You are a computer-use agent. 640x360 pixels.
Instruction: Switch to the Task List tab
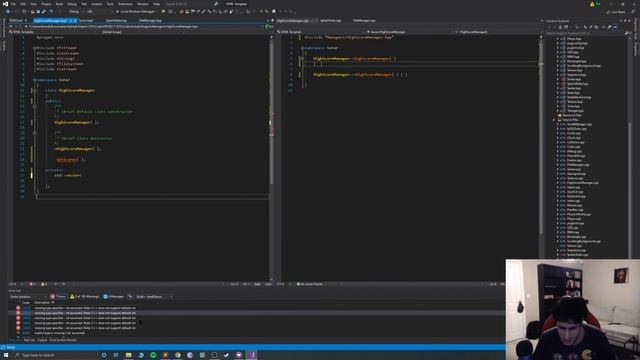click(x=29, y=340)
